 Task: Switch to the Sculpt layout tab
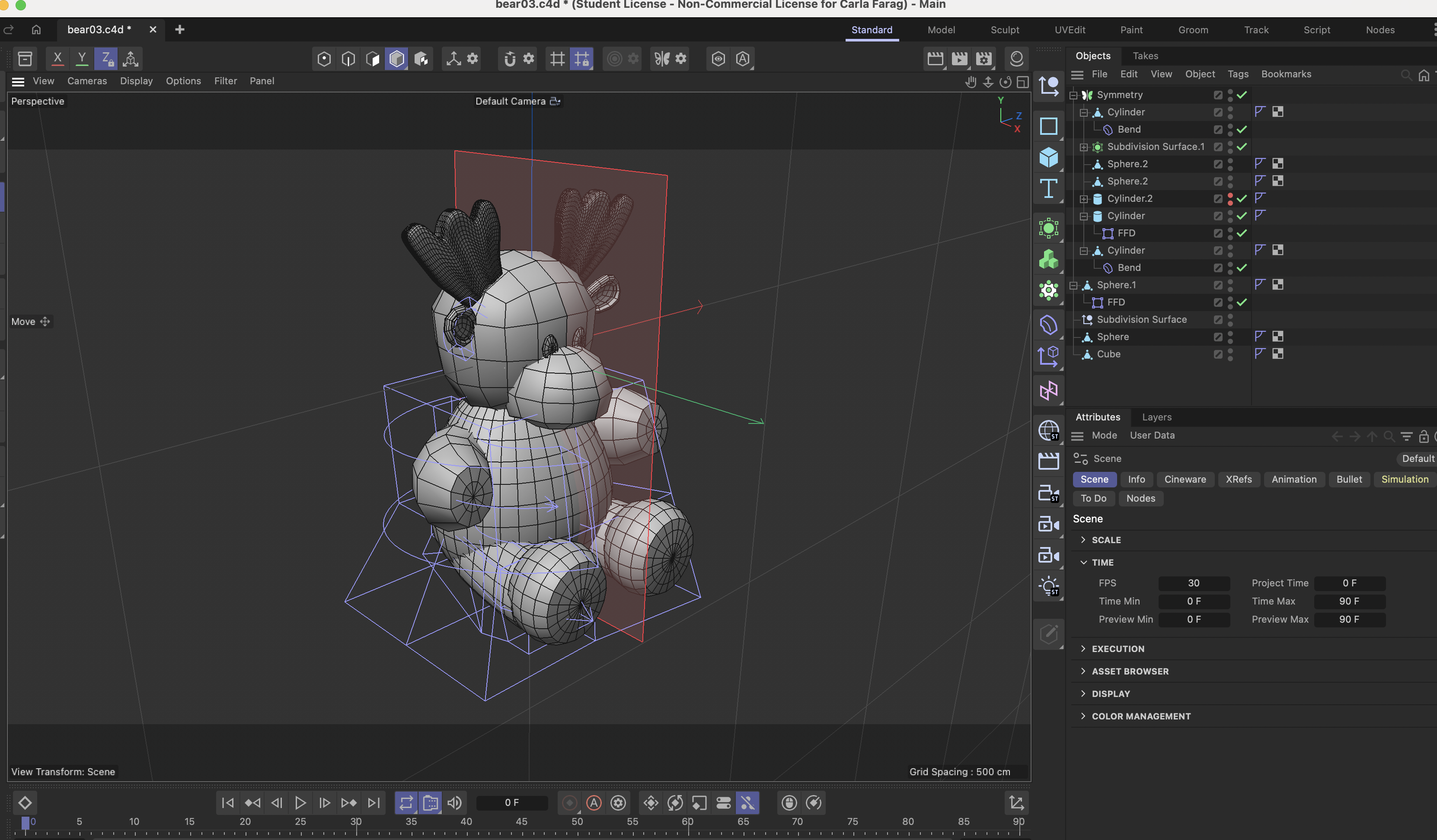point(1004,30)
